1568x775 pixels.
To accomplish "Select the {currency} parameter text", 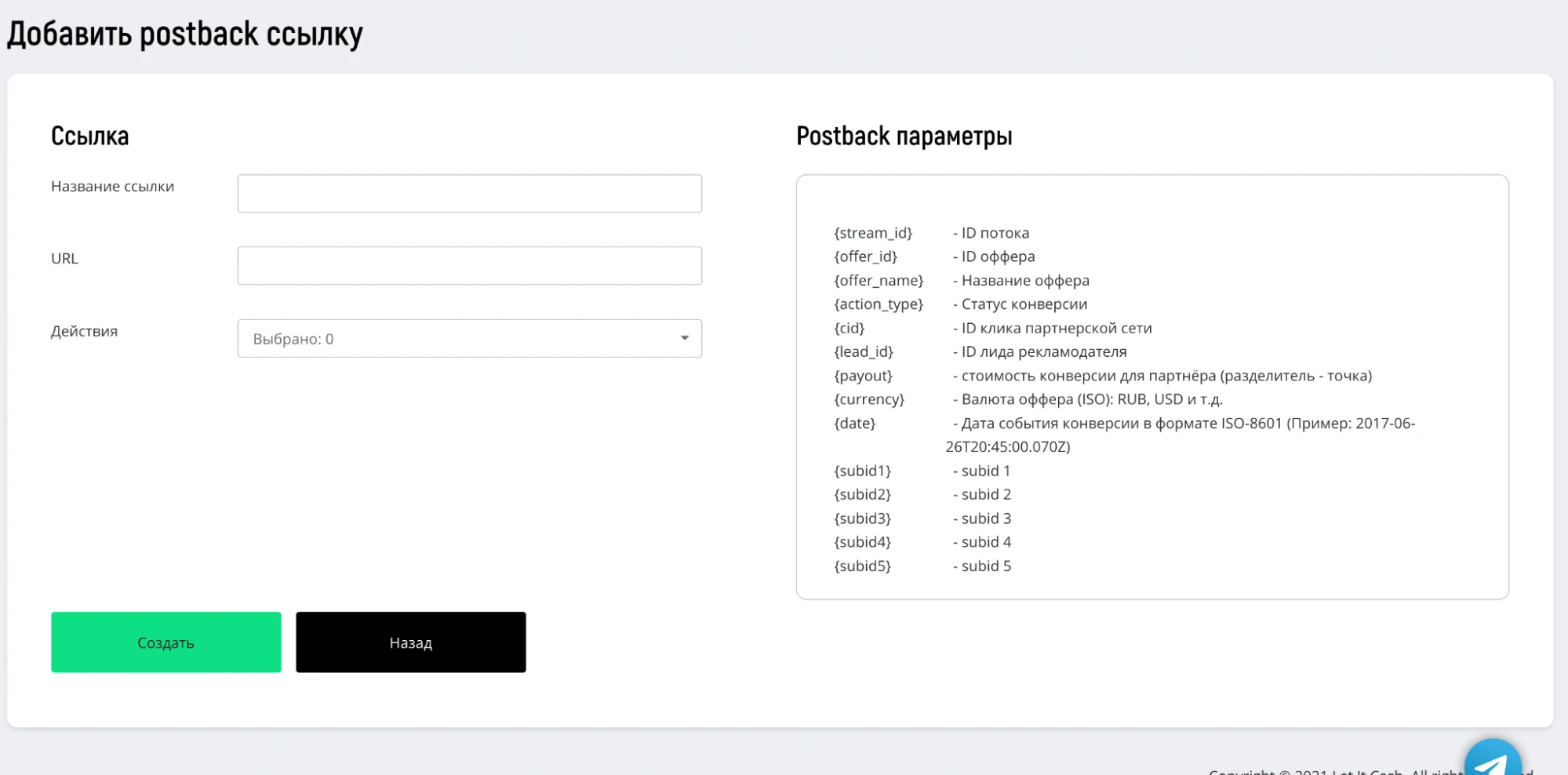I will pos(869,399).
